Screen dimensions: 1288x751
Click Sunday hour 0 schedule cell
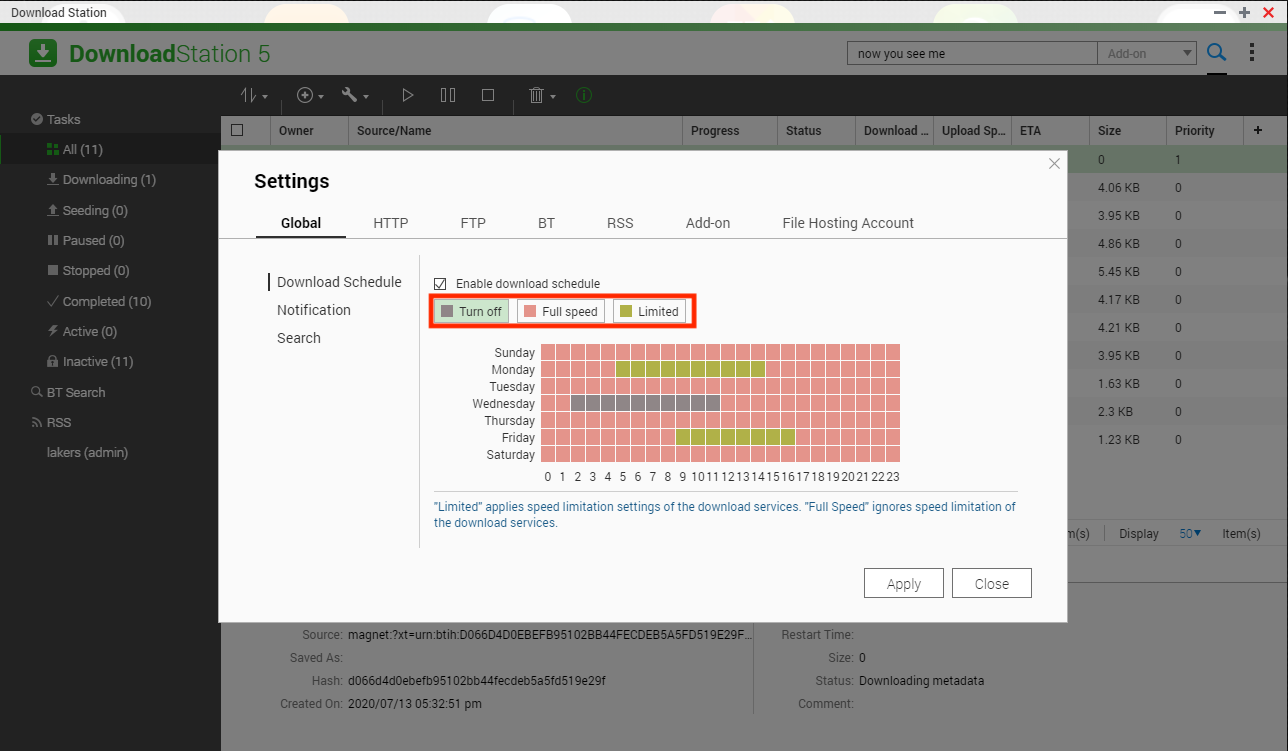coord(548,352)
